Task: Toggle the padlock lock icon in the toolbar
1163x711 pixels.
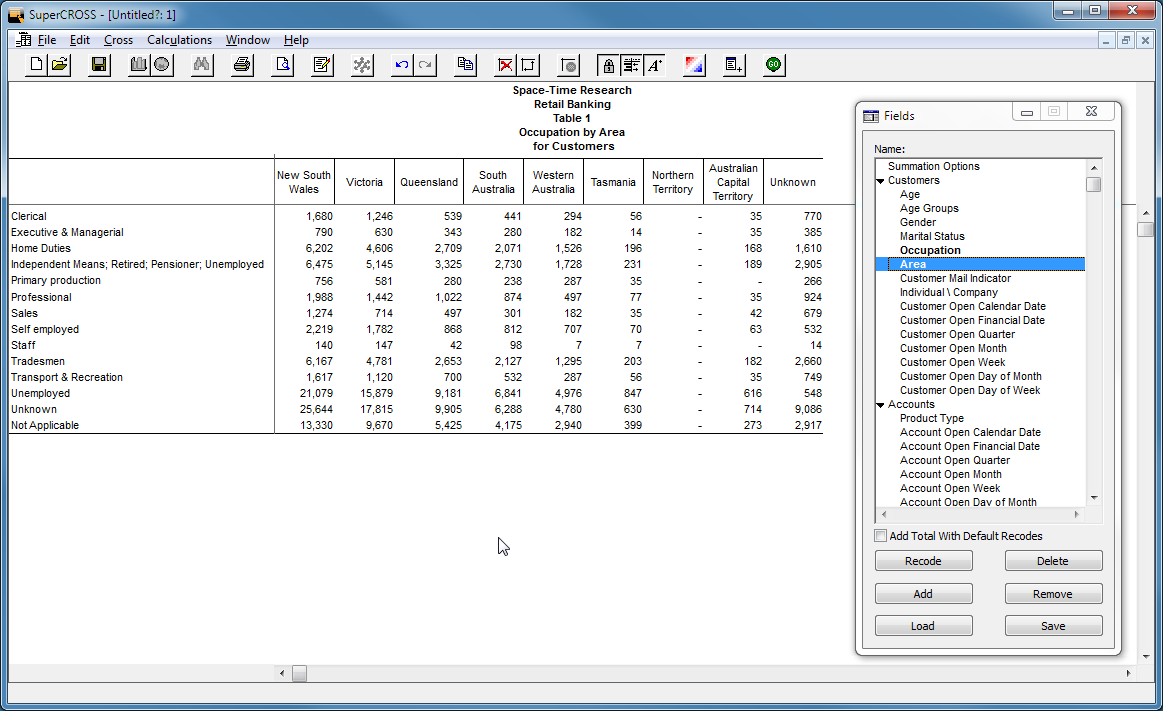Action: point(608,65)
